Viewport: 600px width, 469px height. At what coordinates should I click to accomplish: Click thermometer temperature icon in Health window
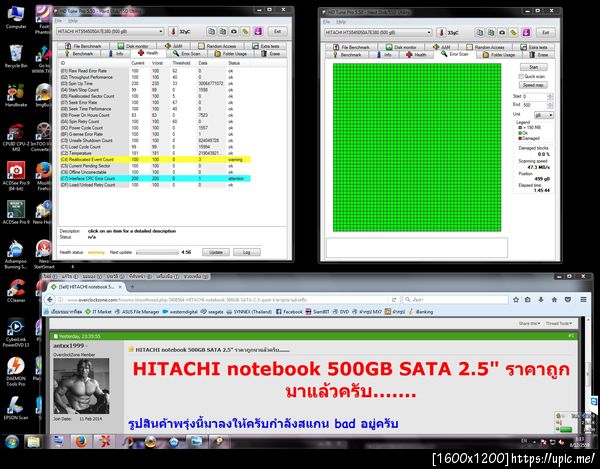[173, 31]
